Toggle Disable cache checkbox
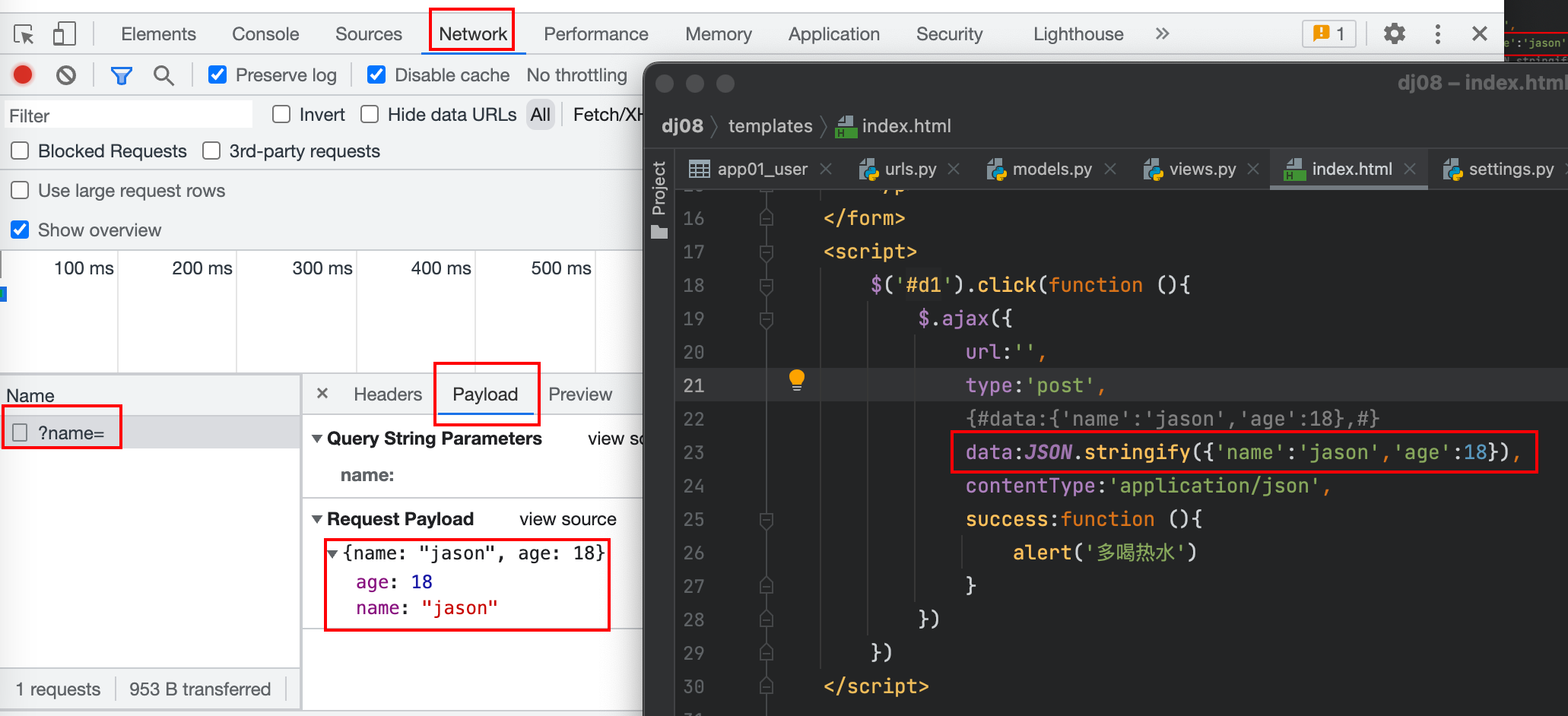The width and height of the screenshot is (1568, 716). click(x=376, y=74)
